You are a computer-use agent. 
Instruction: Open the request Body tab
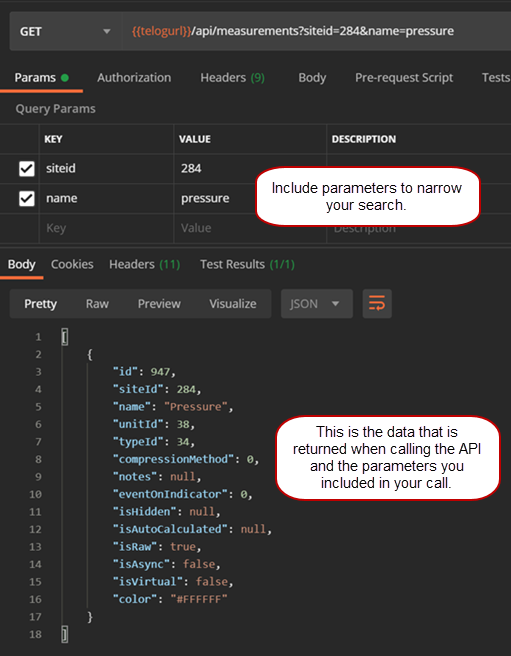(312, 78)
